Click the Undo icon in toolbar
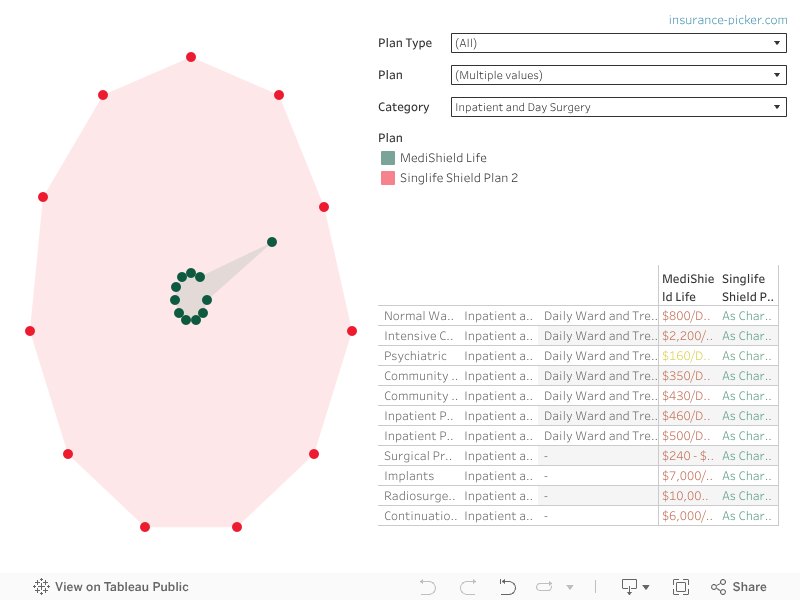 point(428,587)
